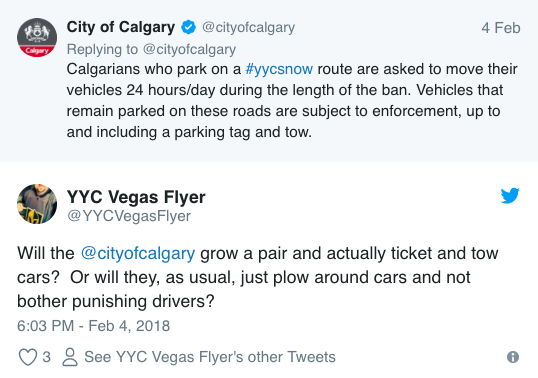Click the @cityofcalgary mention in the reply tweet
This screenshot has width=538, height=378.
[138, 253]
